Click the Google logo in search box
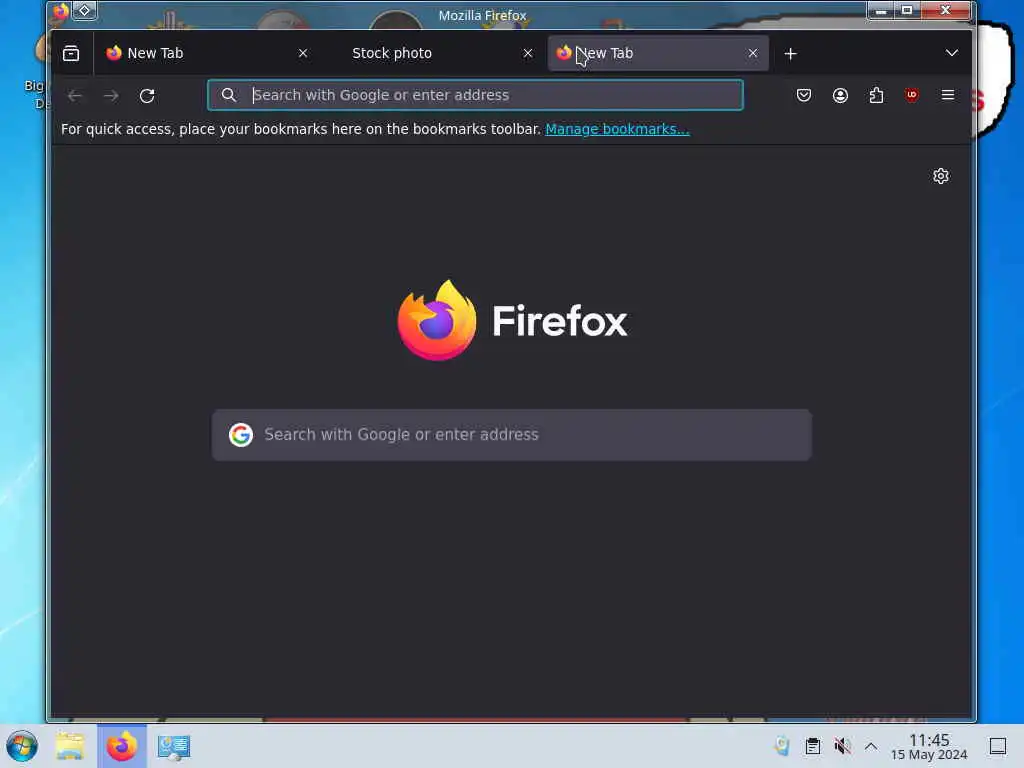 click(241, 435)
